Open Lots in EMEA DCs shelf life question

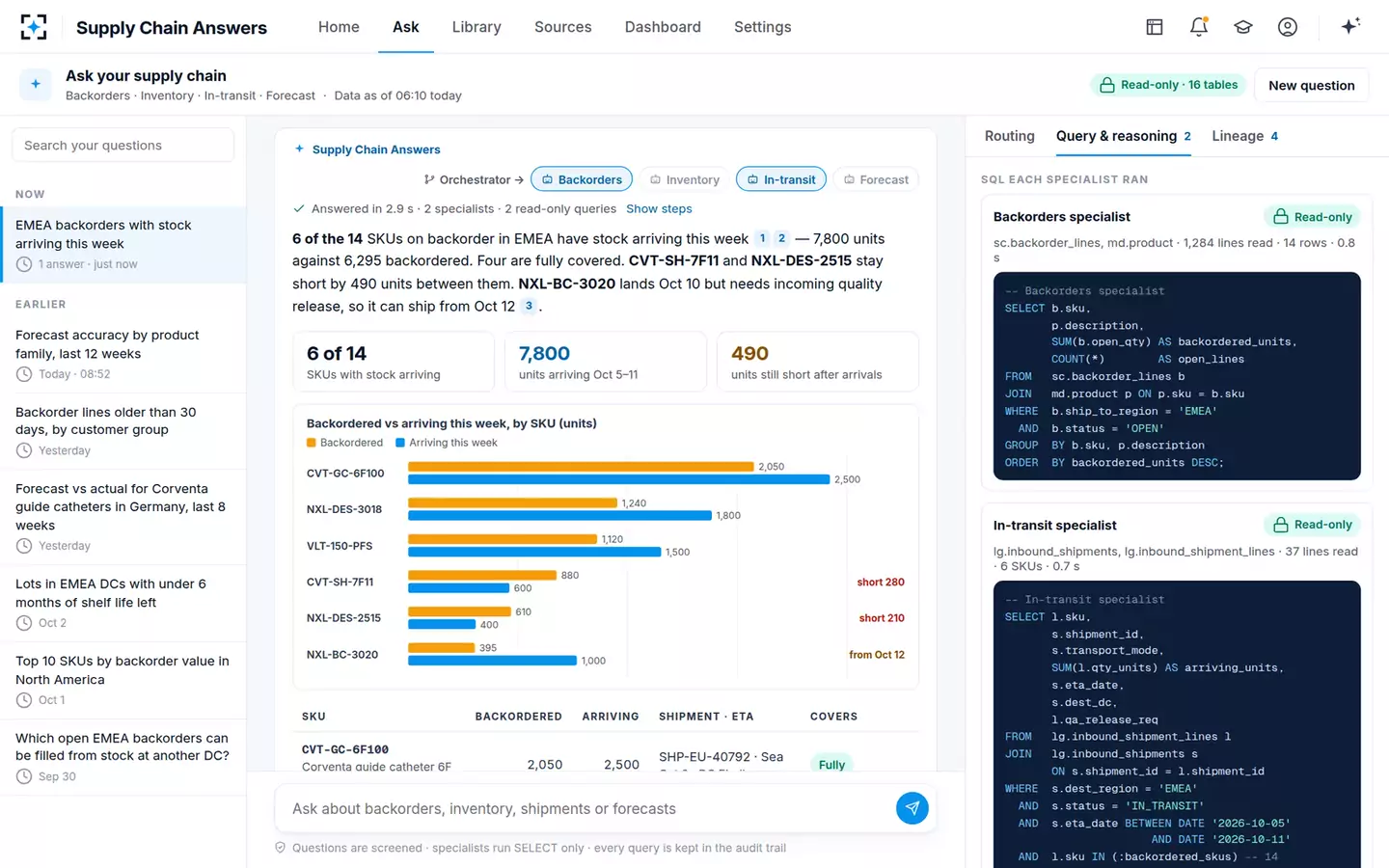pos(123,603)
